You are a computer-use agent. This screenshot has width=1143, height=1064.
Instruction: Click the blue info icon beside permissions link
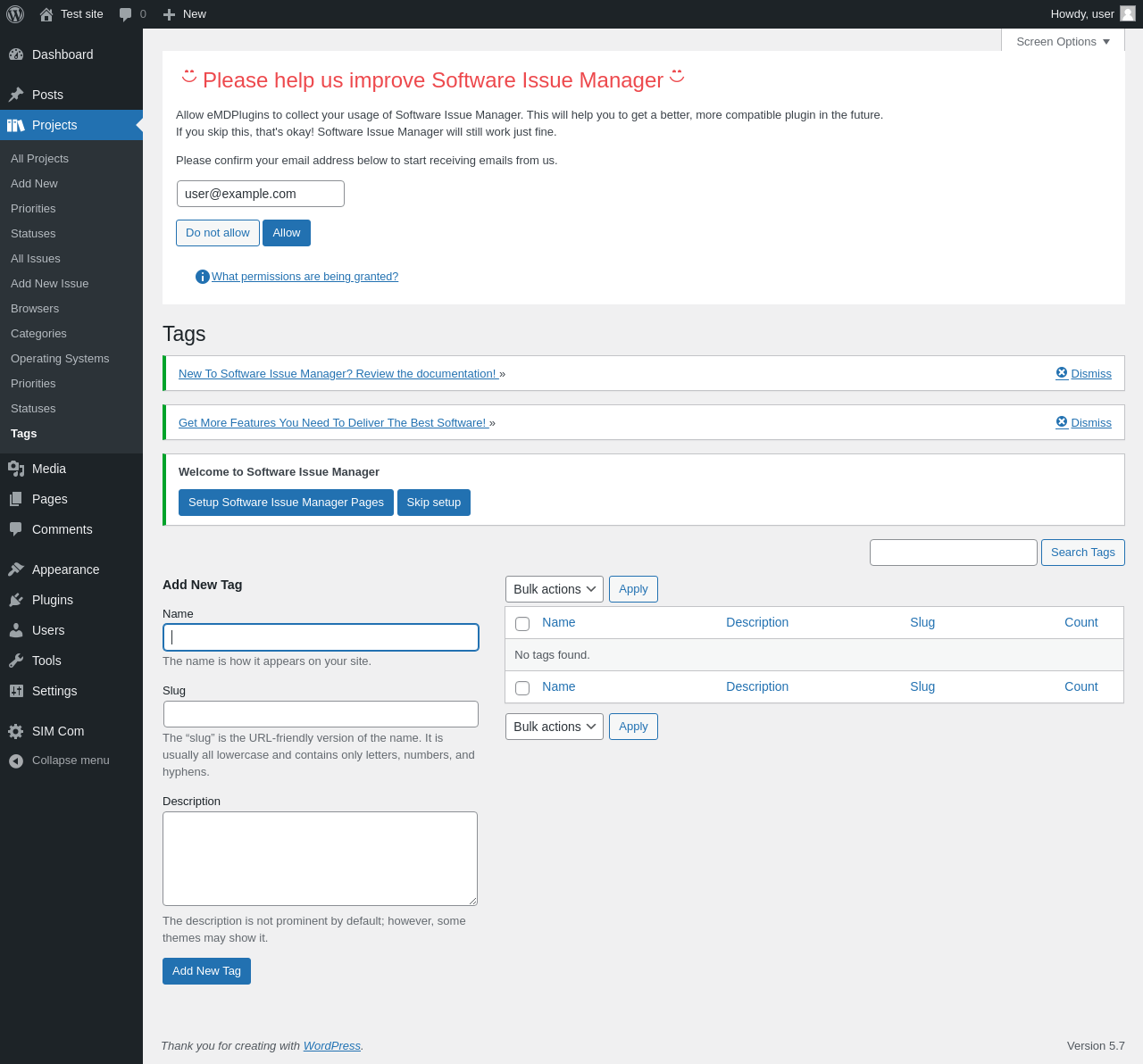[x=203, y=277]
